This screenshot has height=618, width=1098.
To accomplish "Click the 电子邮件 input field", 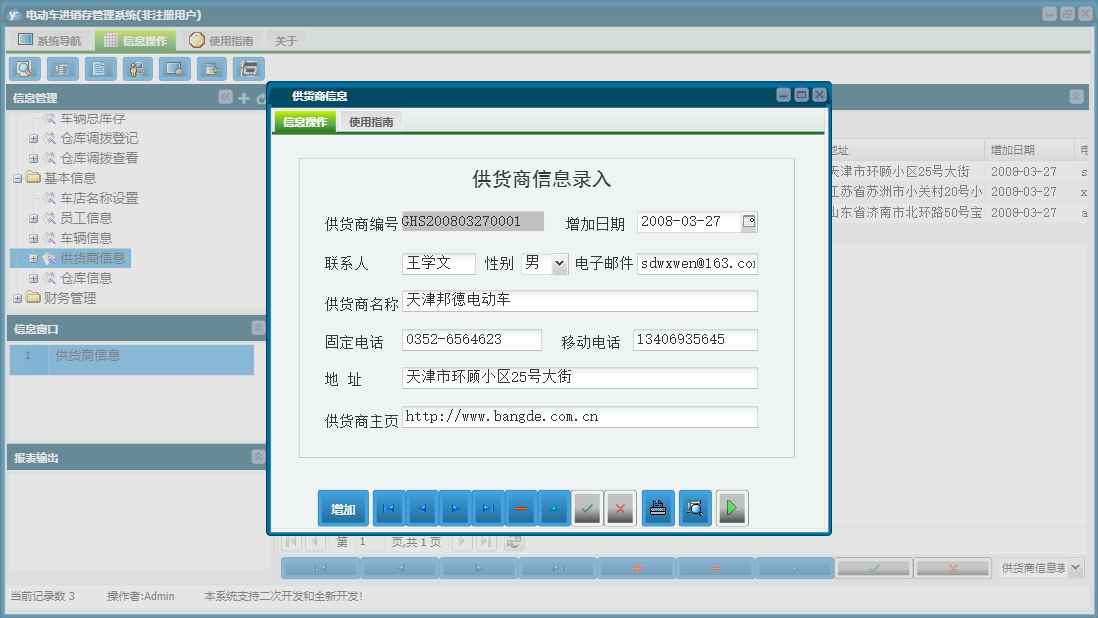I will 697,264.
